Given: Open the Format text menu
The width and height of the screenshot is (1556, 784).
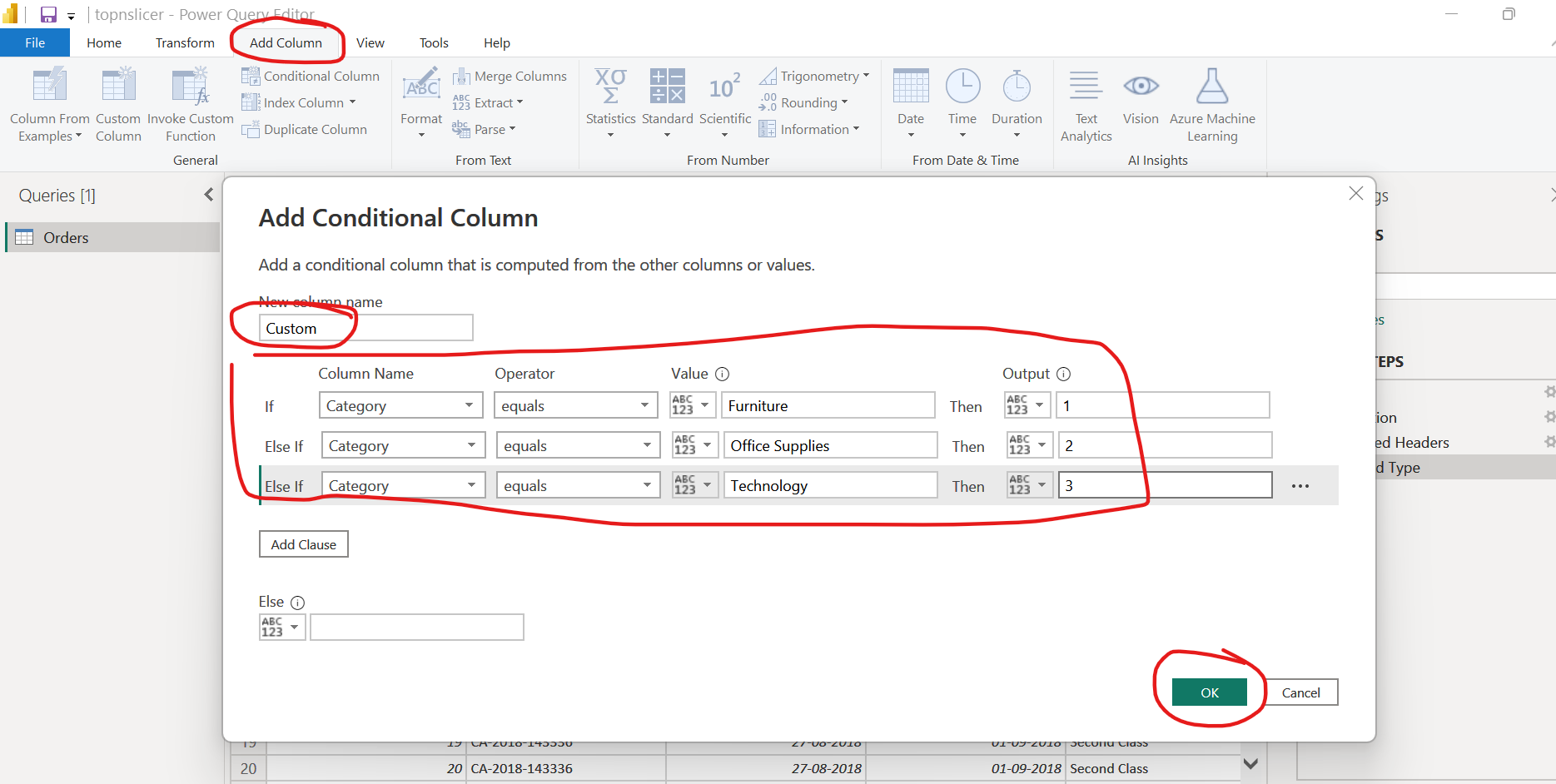Looking at the screenshot, I should [x=421, y=106].
